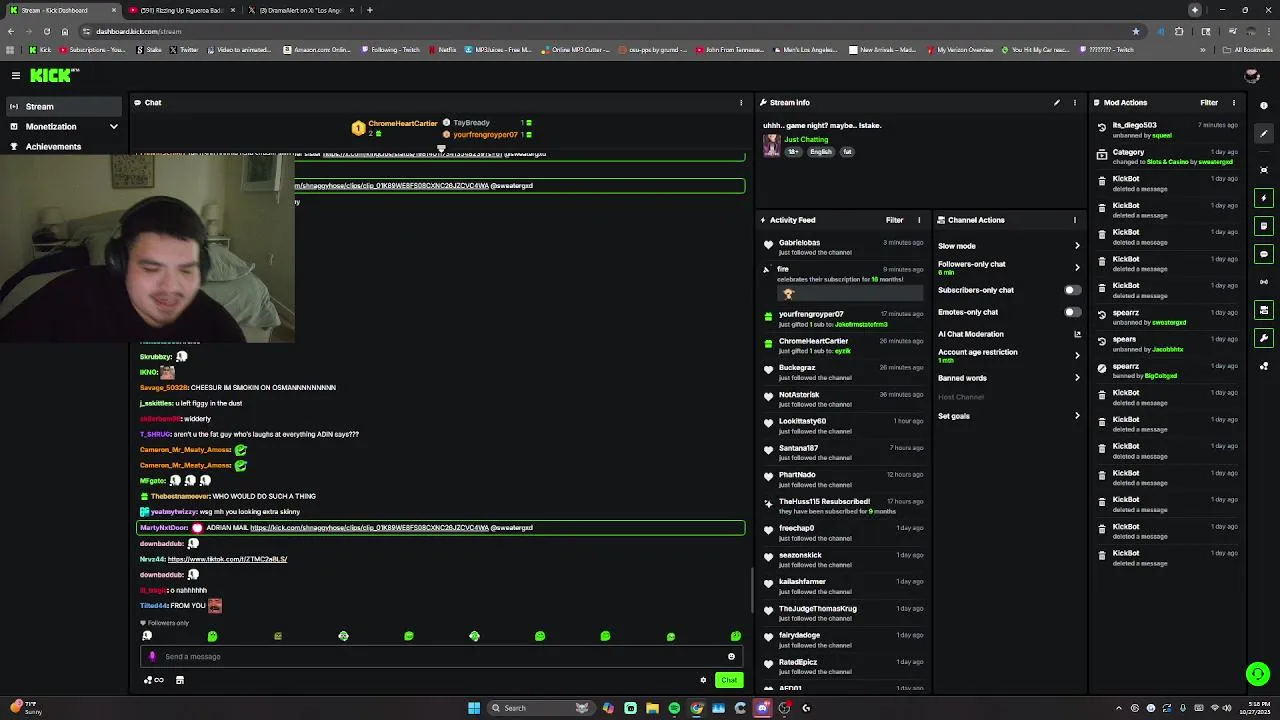
Task: Switch to the DramaAlert on X browser tab
Action: tap(301, 10)
